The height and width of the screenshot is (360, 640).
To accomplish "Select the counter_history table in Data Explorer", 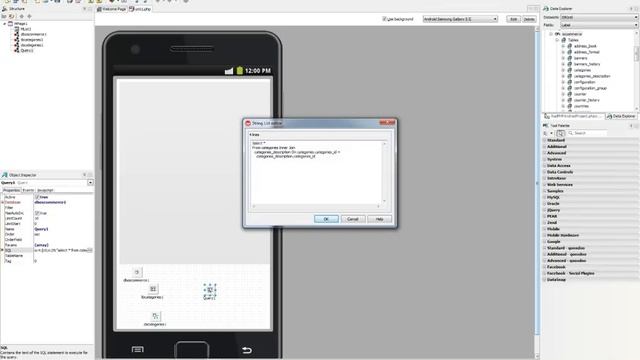I will (x=587, y=100).
